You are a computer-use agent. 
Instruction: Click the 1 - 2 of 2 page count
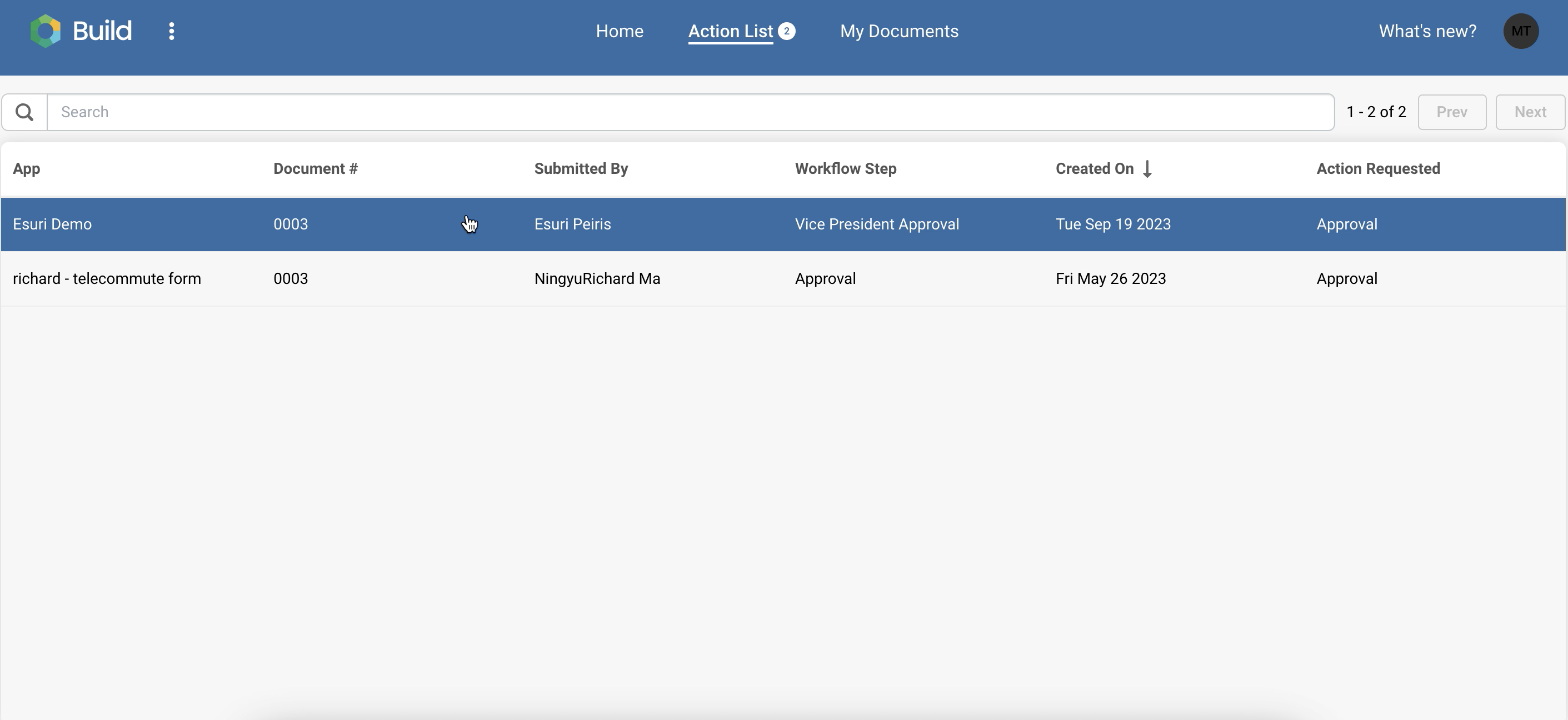pyautogui.click(x=1376, y=112)
